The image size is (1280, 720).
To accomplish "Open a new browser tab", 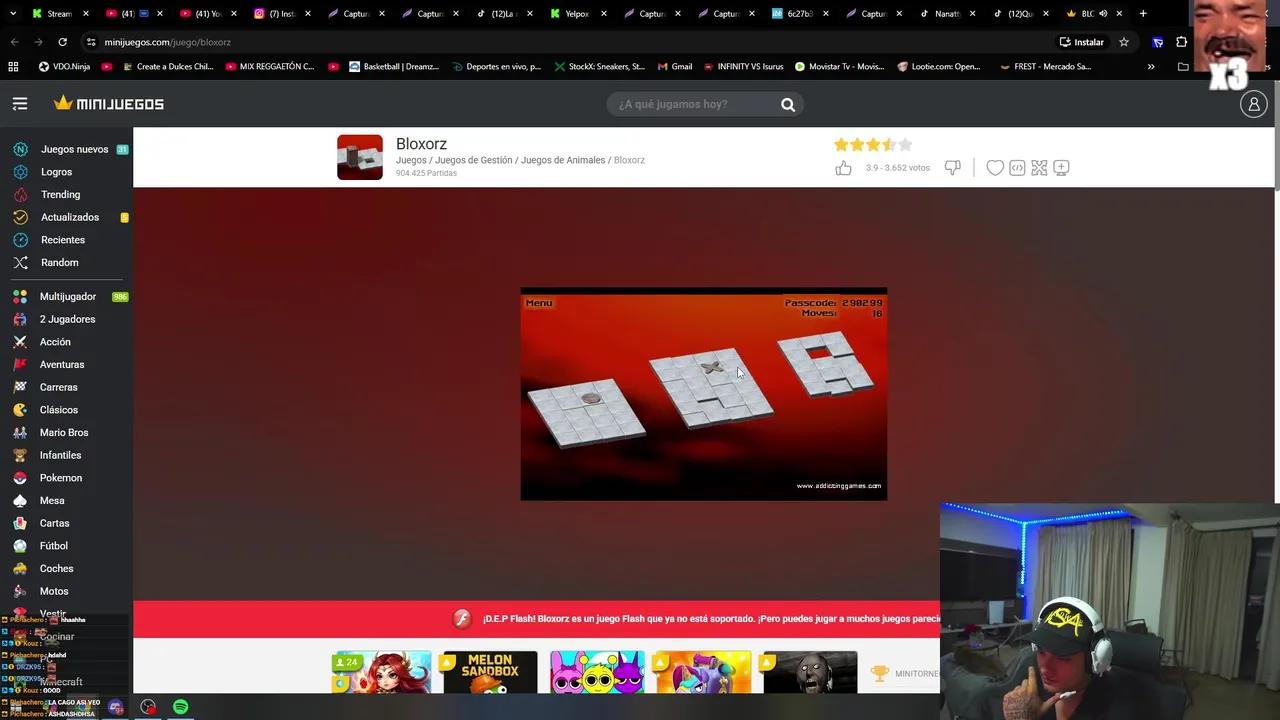I will (x=1143, y=14).
